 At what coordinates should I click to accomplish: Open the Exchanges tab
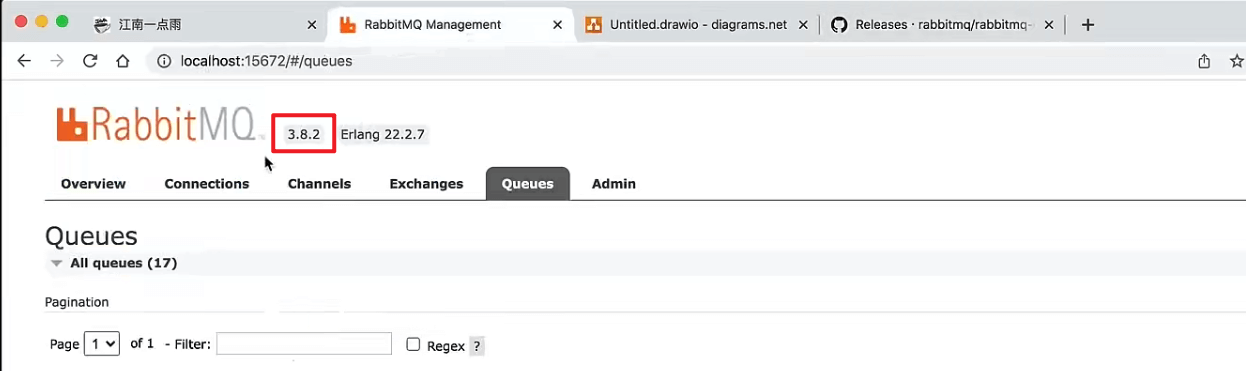[x=426, y=184]
